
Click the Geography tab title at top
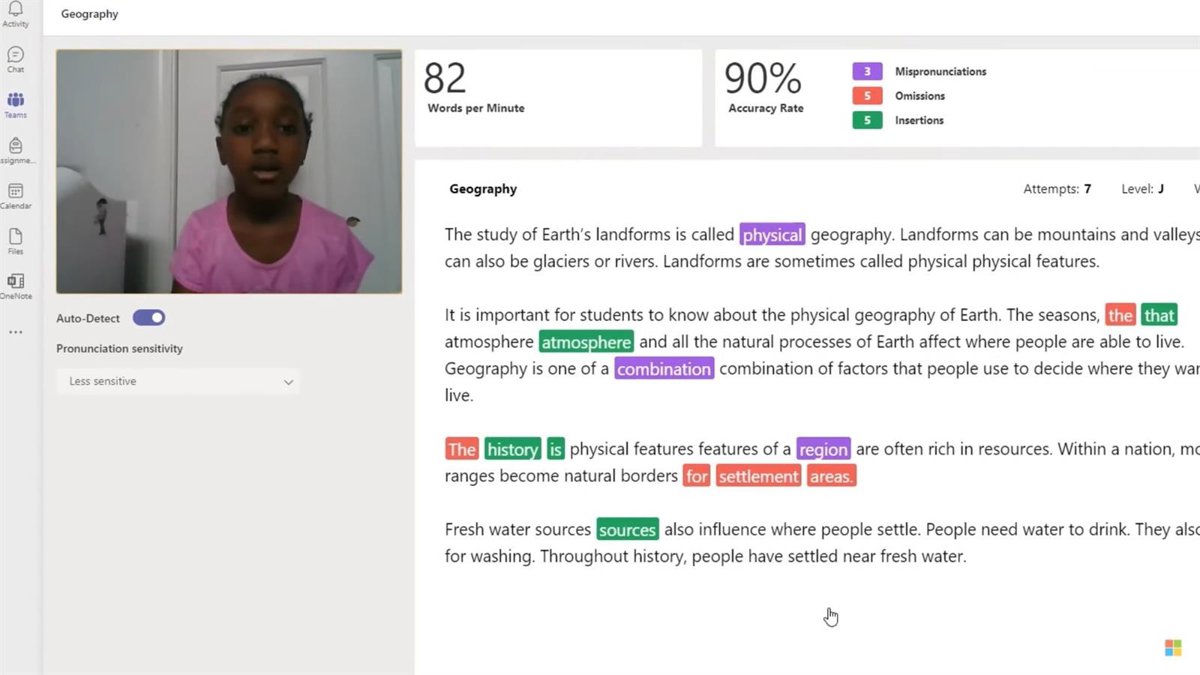89,14
